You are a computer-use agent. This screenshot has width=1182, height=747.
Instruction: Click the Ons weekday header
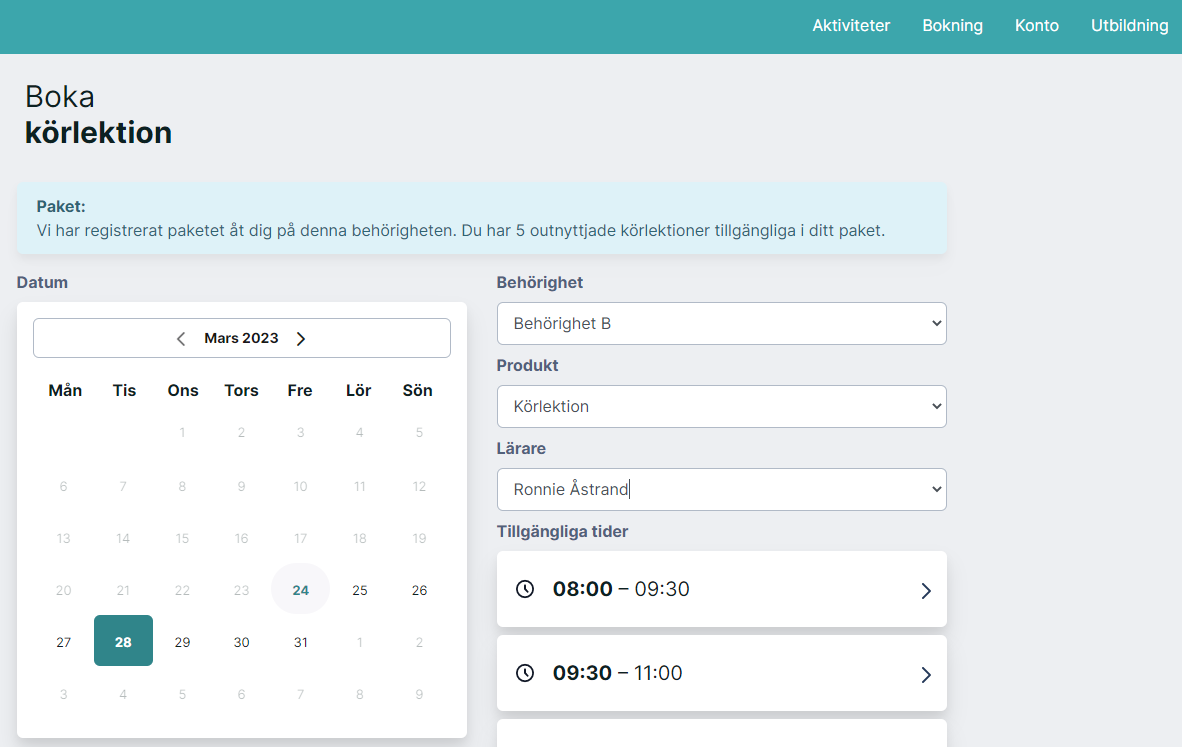[x=183, y=390]
